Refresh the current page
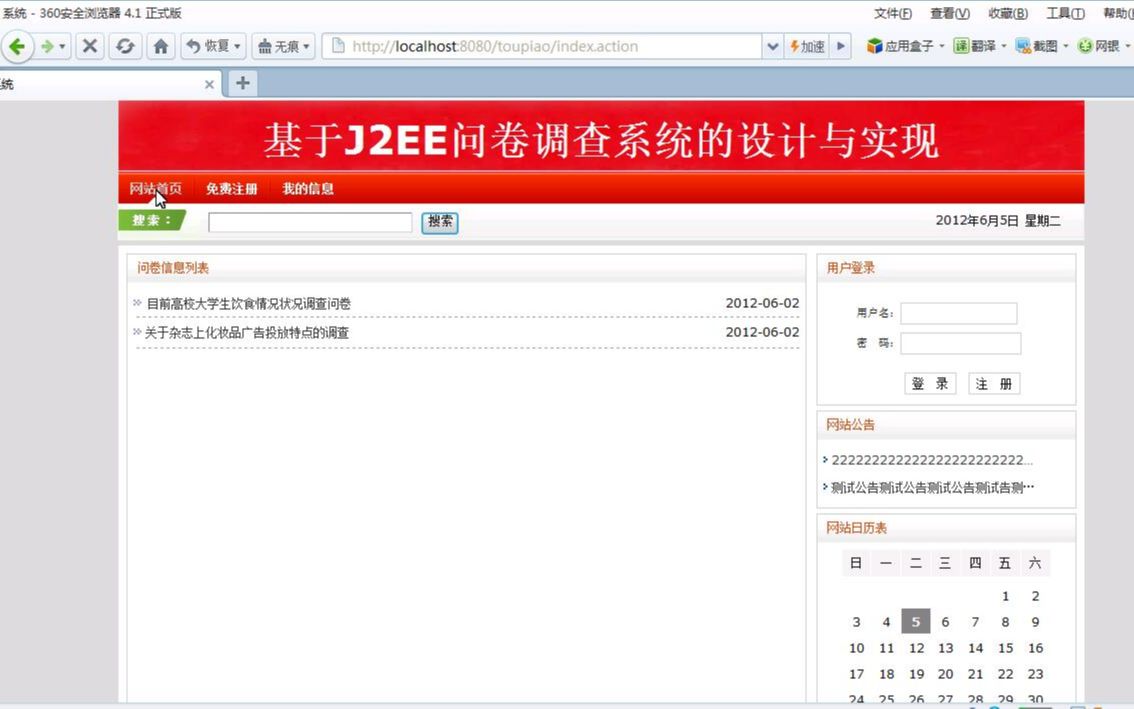This screenshot has height=709, width=1134. coord(125,46)
